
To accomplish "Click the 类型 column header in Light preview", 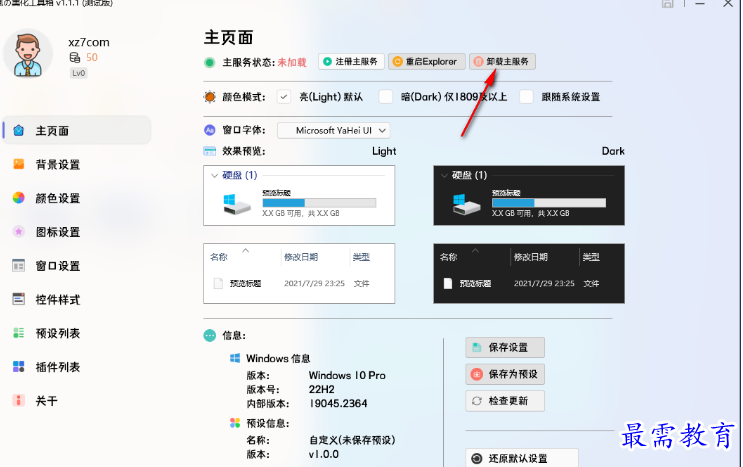I will click(361, 257).
